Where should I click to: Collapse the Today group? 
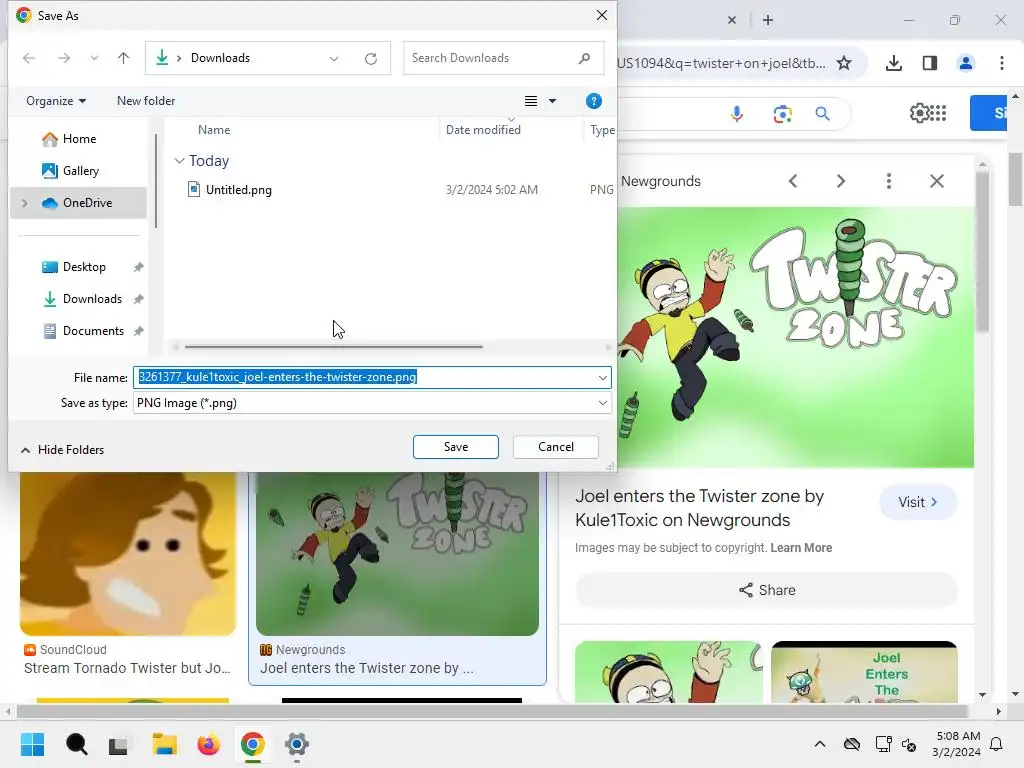(x=180, y=161)
